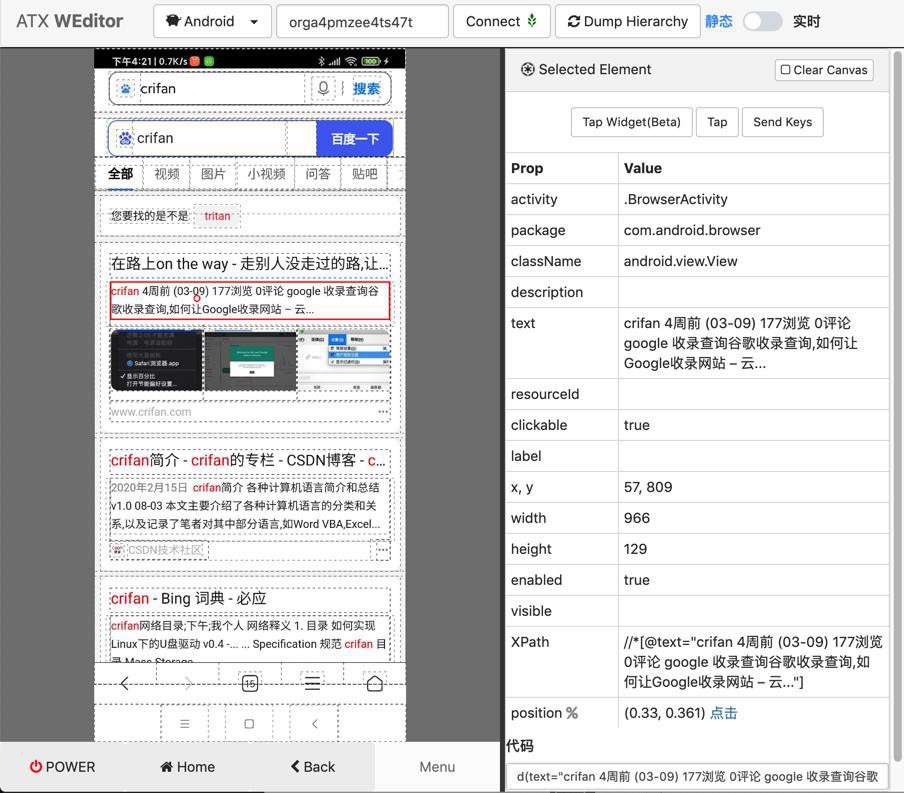Select the 视频 tab
This screenshot has width=904, height=793.
click(167, 174)
